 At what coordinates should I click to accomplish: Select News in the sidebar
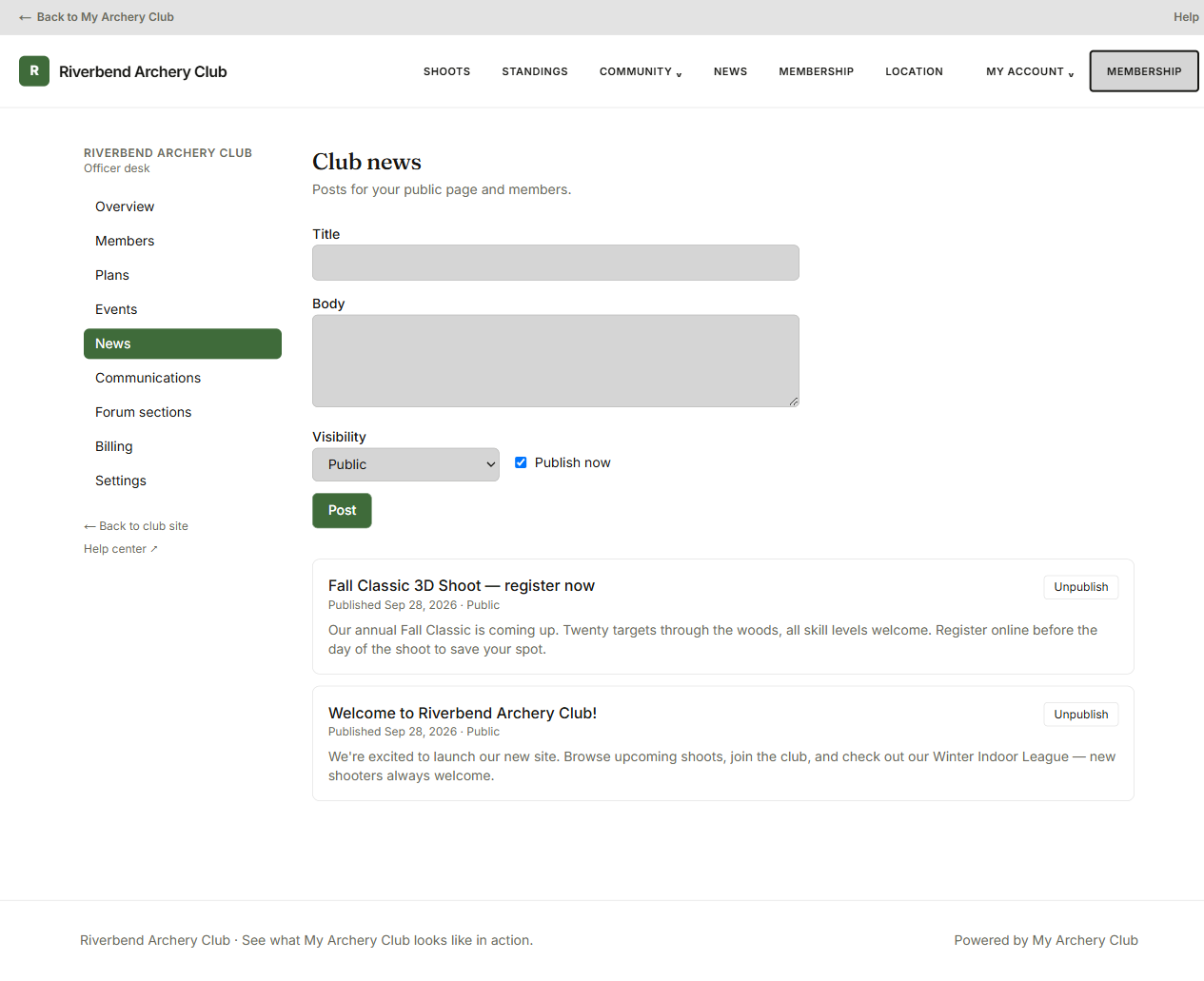[183, 343]
